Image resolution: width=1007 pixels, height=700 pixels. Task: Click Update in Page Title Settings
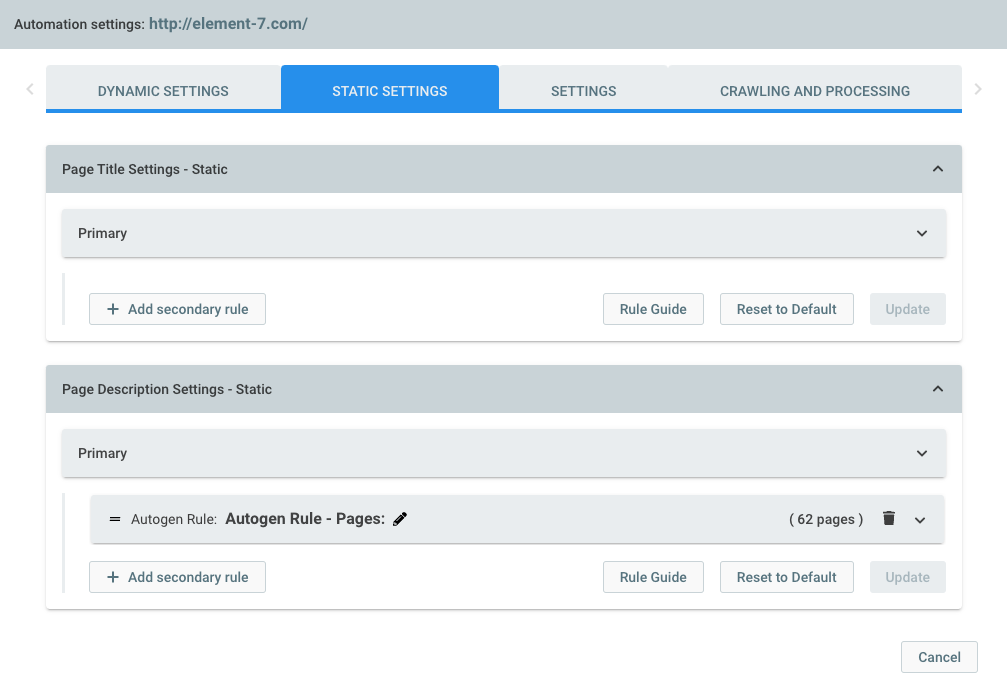[907, 309]
